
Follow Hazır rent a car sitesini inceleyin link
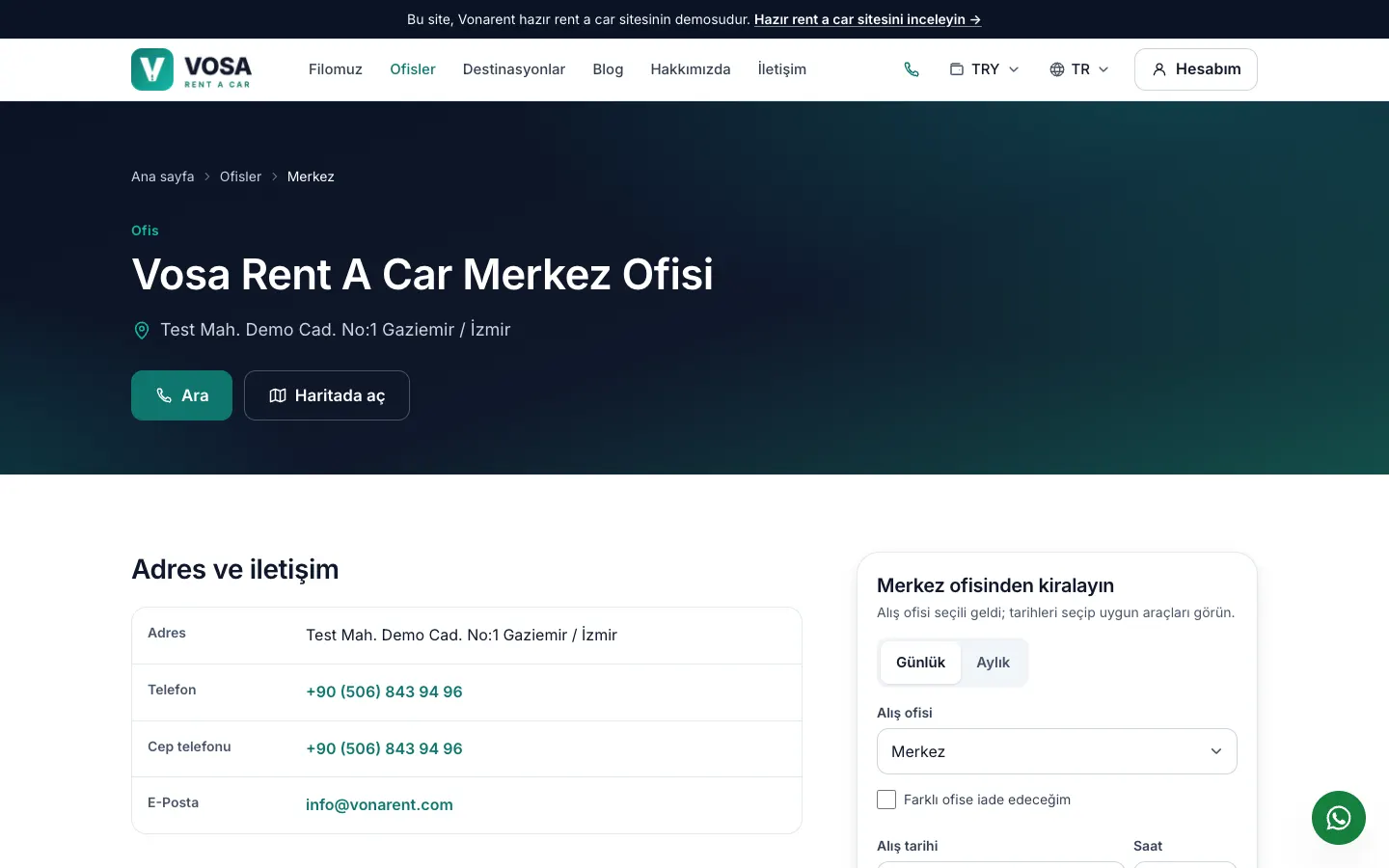pos(867,19)
